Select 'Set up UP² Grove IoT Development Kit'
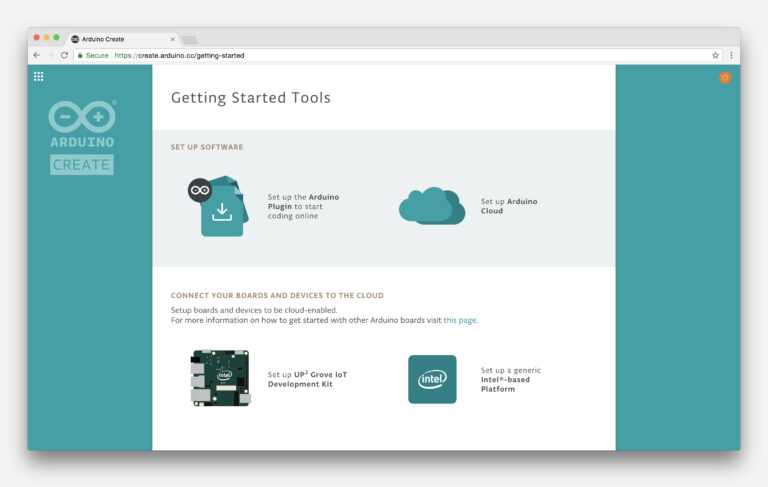The width and height of the screenshot is (768, 487). pos(308,379)
